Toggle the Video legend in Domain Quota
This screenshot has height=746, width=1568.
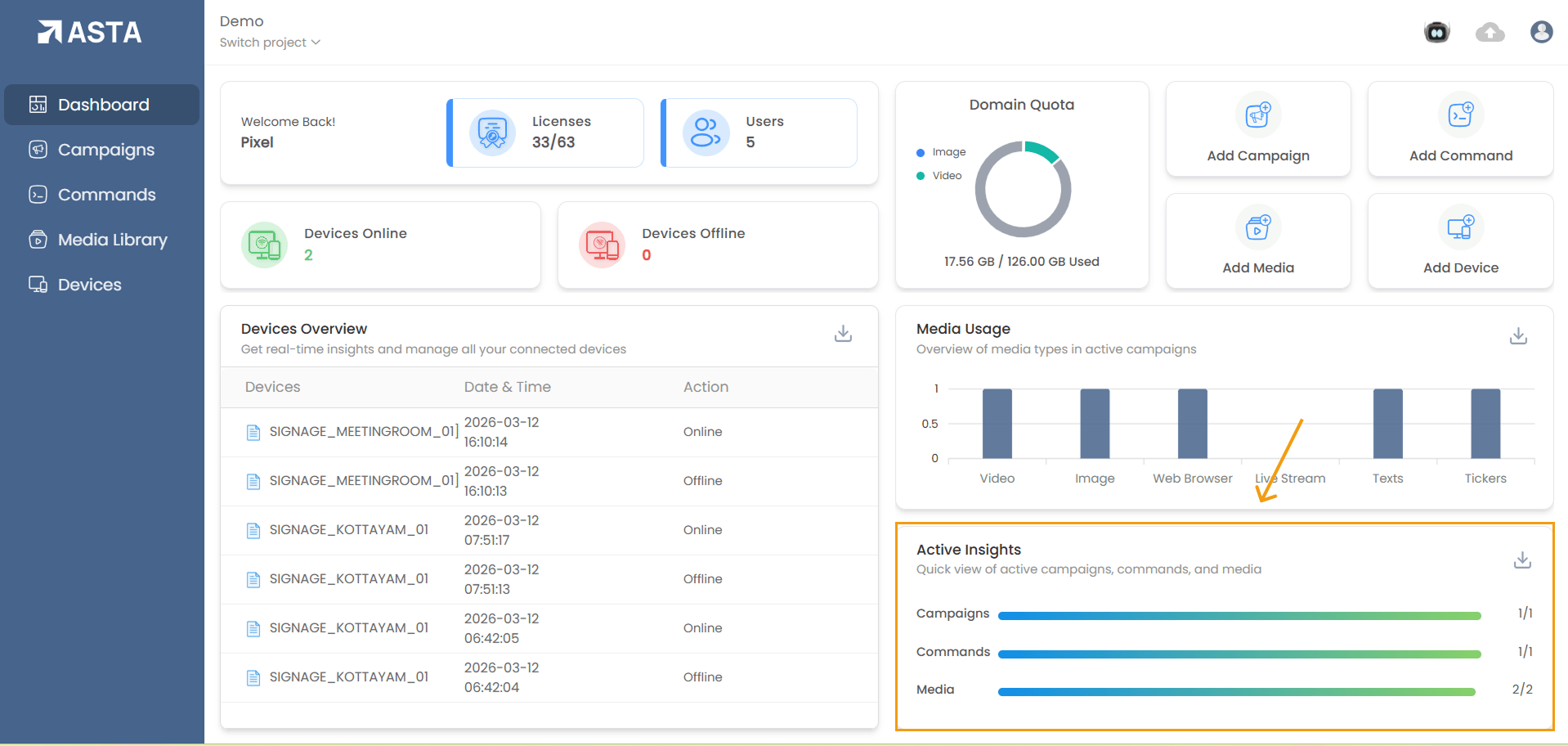(939, 176)
